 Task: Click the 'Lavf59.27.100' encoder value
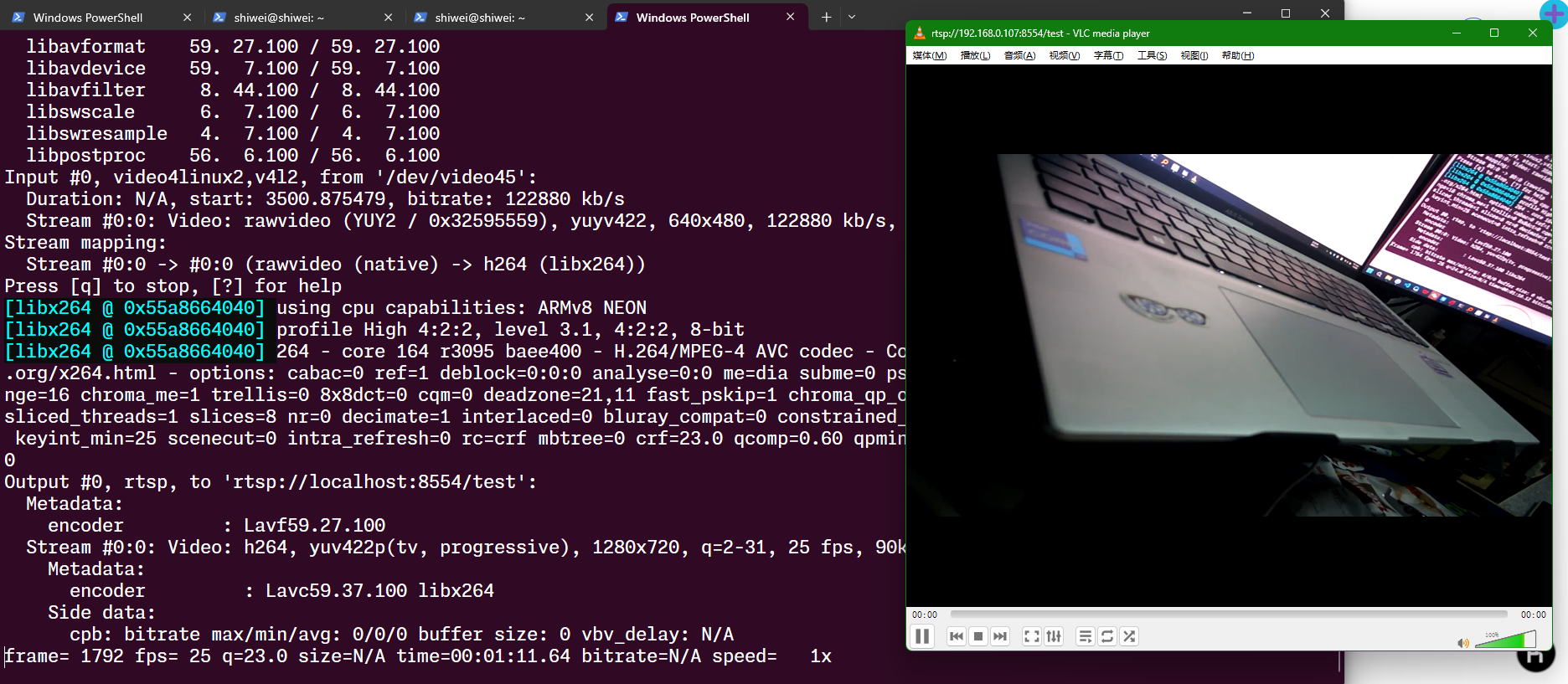[x=314, y=526]
